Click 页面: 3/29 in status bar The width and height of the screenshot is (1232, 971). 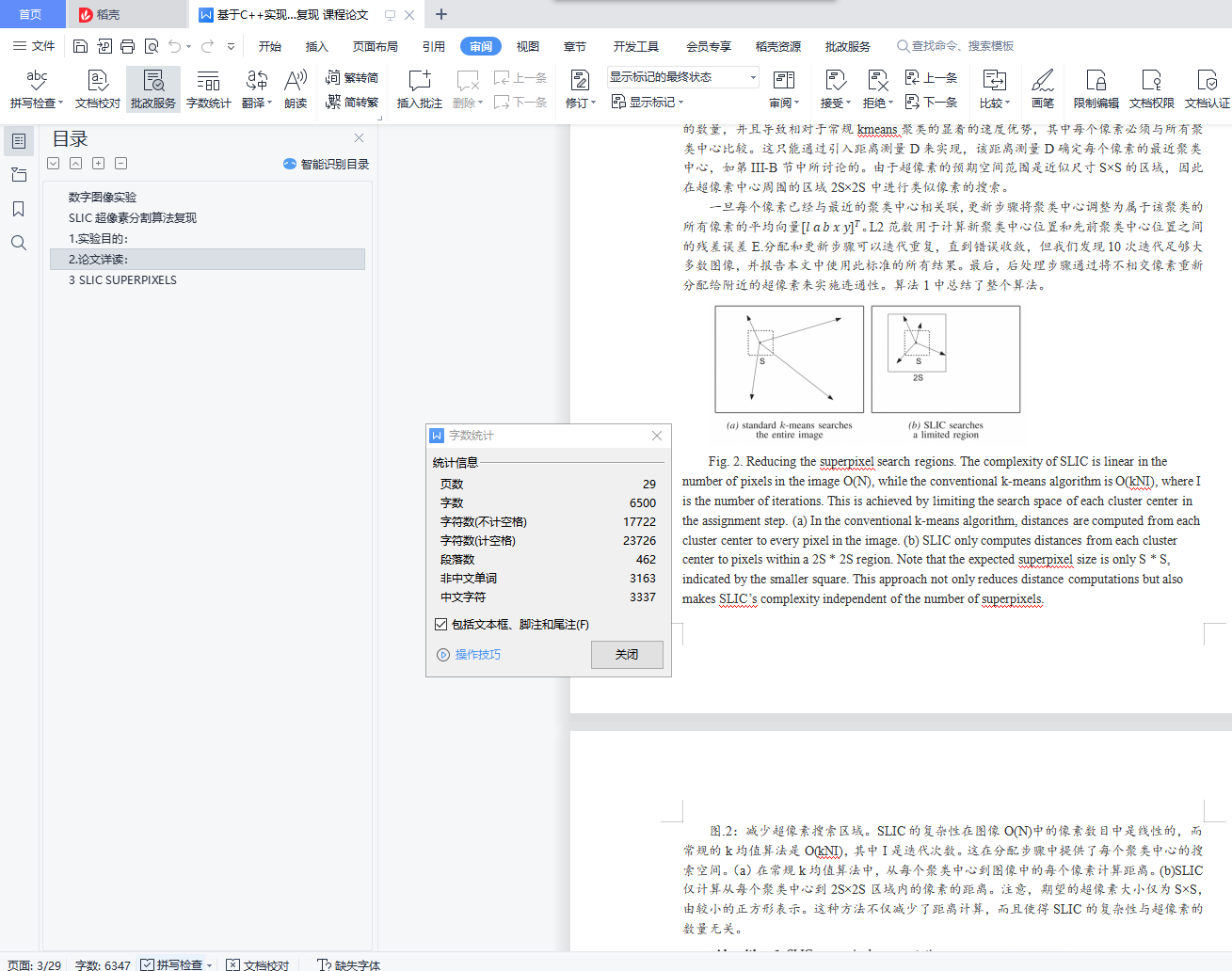tap(34, 964)
